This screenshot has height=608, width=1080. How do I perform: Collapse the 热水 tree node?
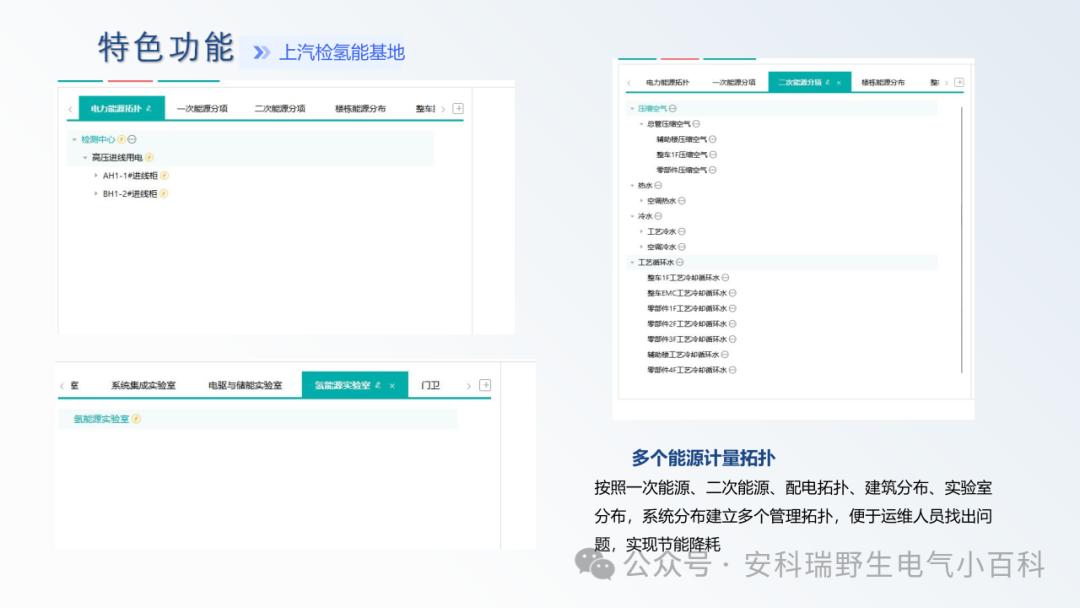click(632, 185)
